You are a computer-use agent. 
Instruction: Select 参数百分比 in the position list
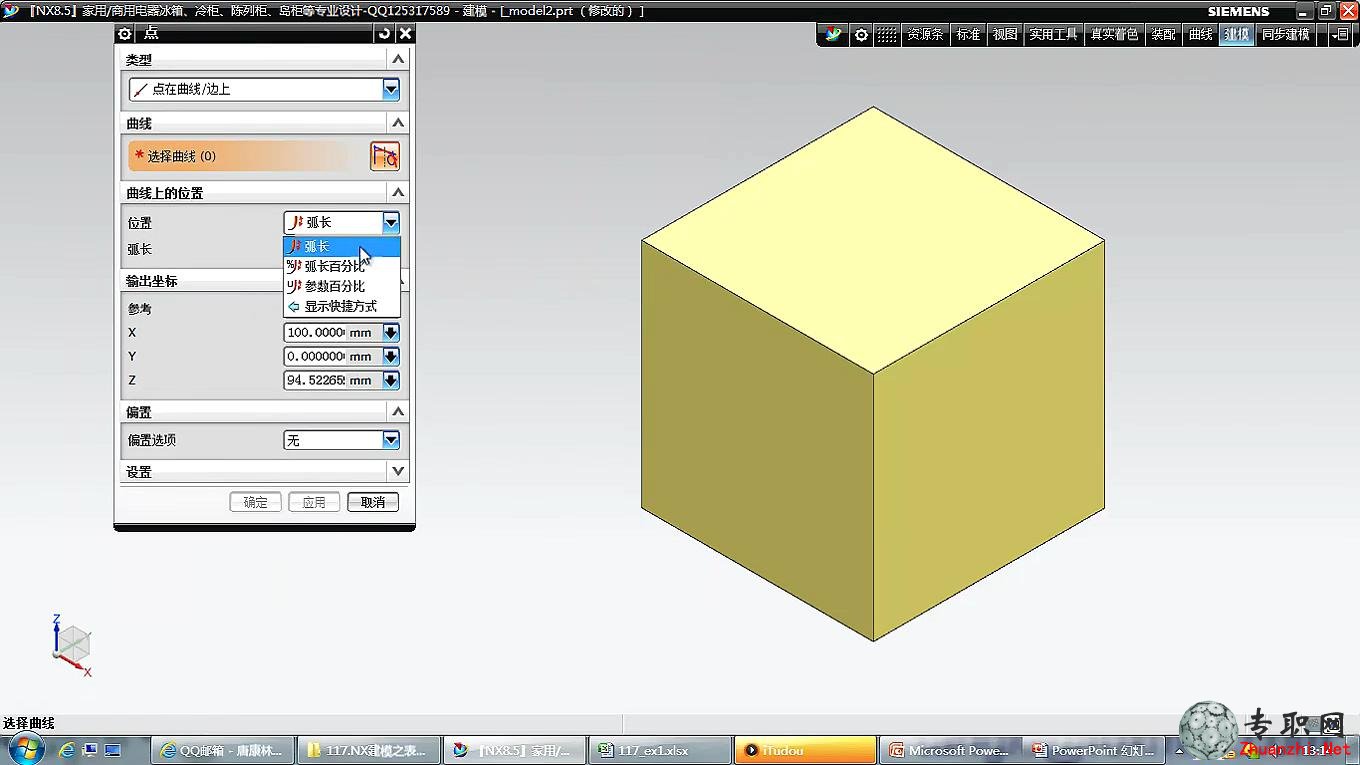point(342,286)
